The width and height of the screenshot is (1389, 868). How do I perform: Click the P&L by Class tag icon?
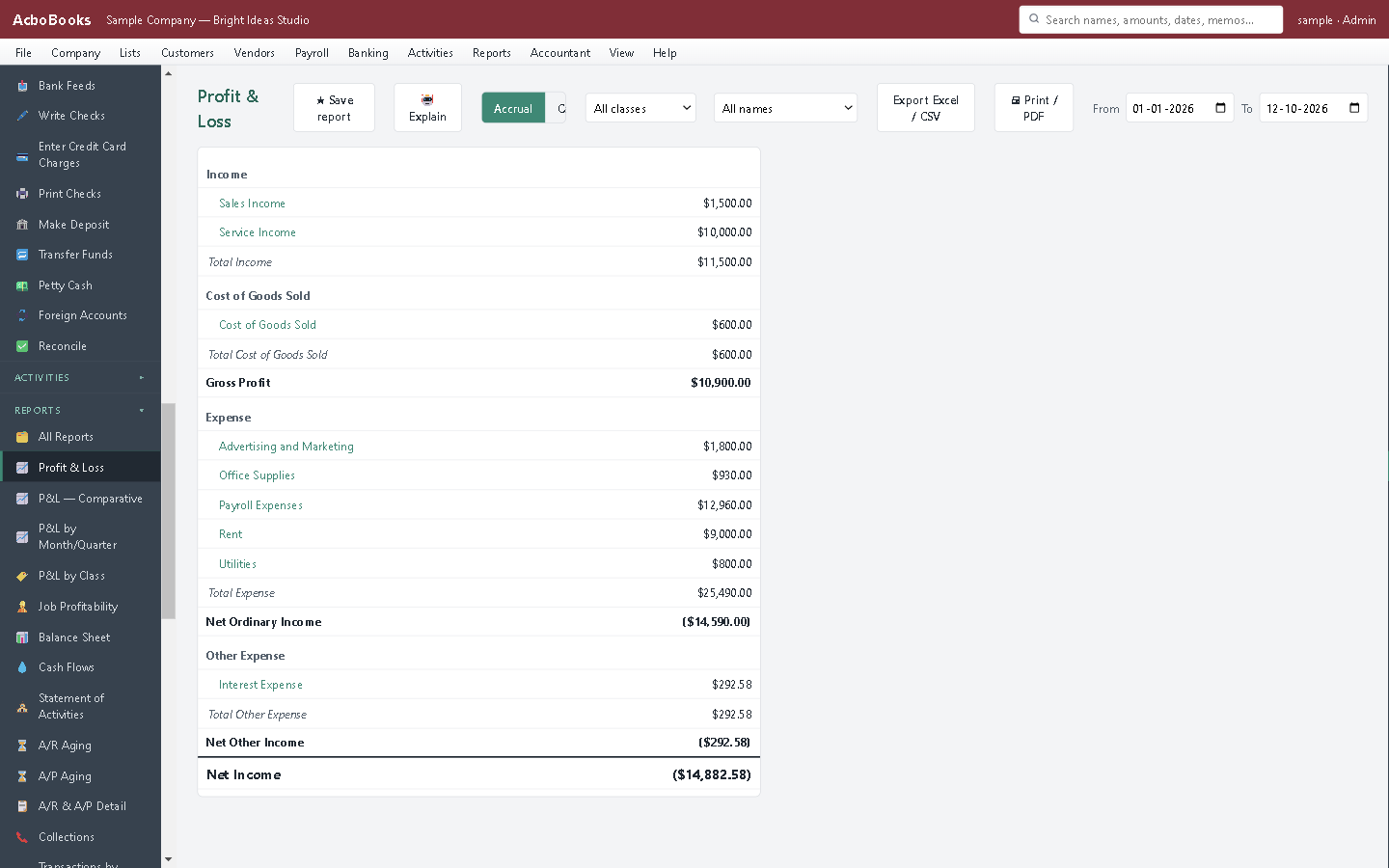pyautogui.click(x=22, y=576)
